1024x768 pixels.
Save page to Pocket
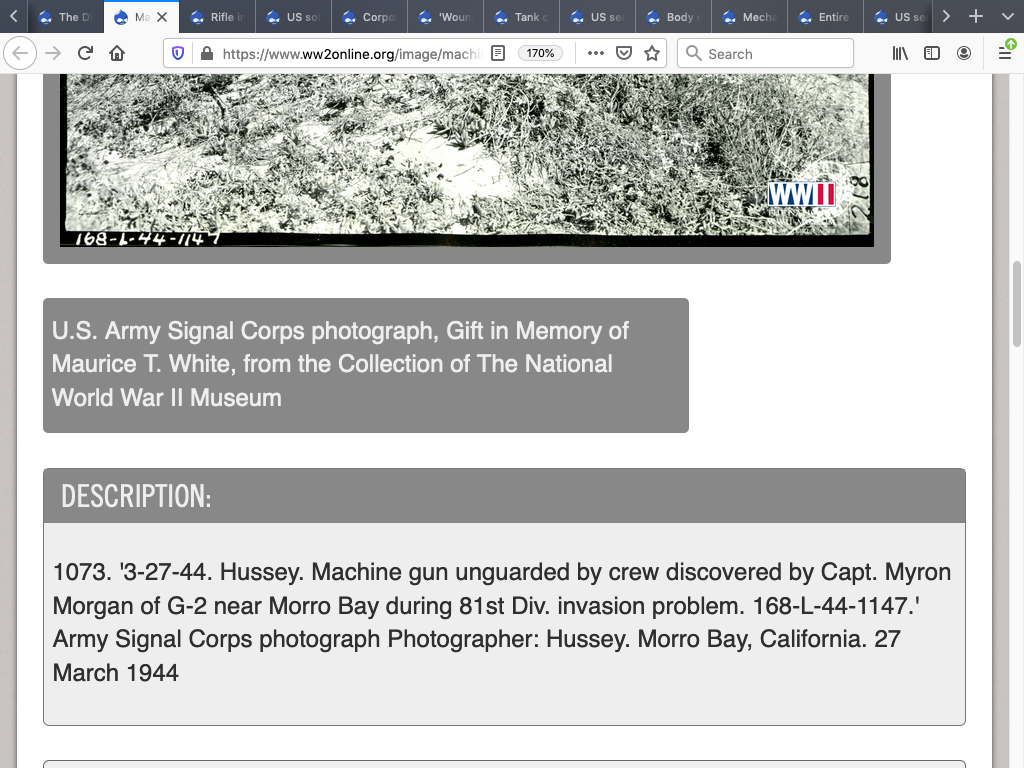tap(624, 53)
